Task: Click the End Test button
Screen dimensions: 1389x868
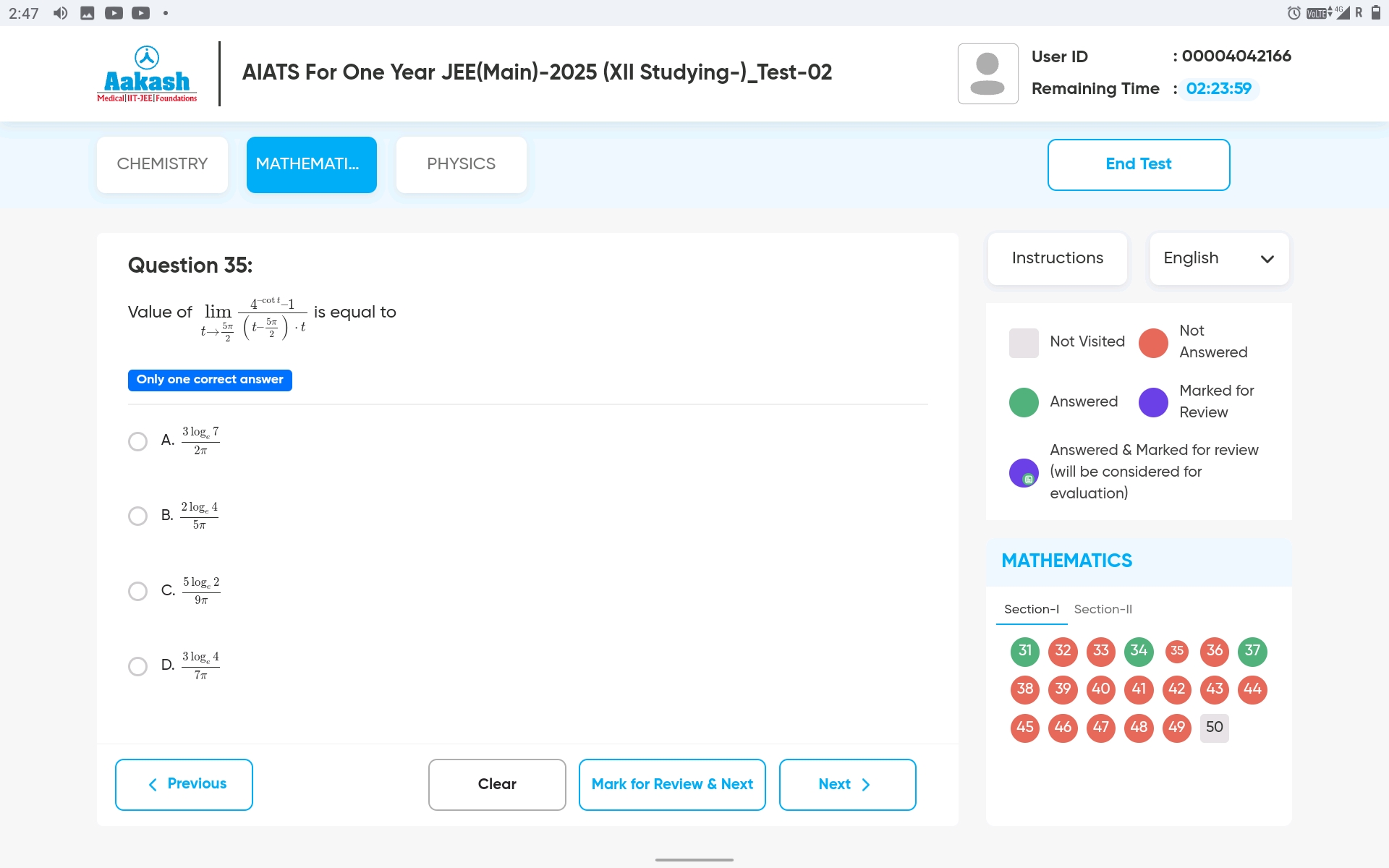Action: click(1139, 164)
